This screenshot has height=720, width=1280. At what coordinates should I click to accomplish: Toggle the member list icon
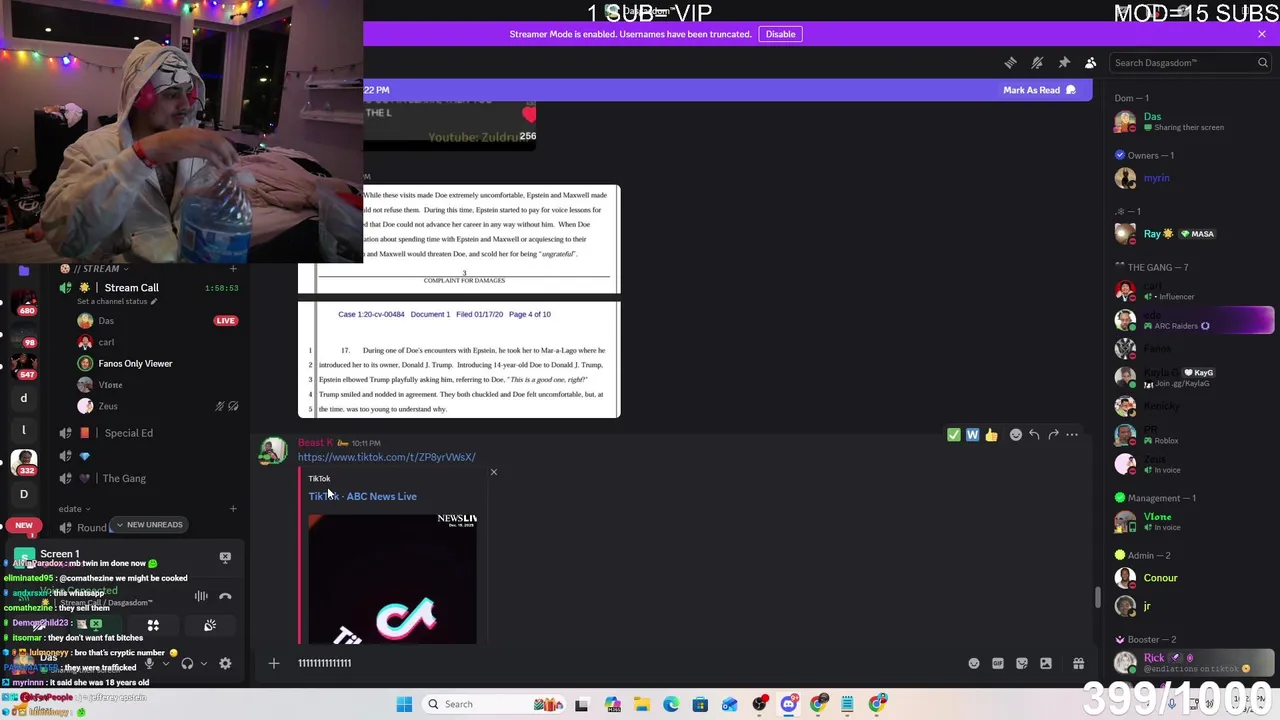(1091, 63)
